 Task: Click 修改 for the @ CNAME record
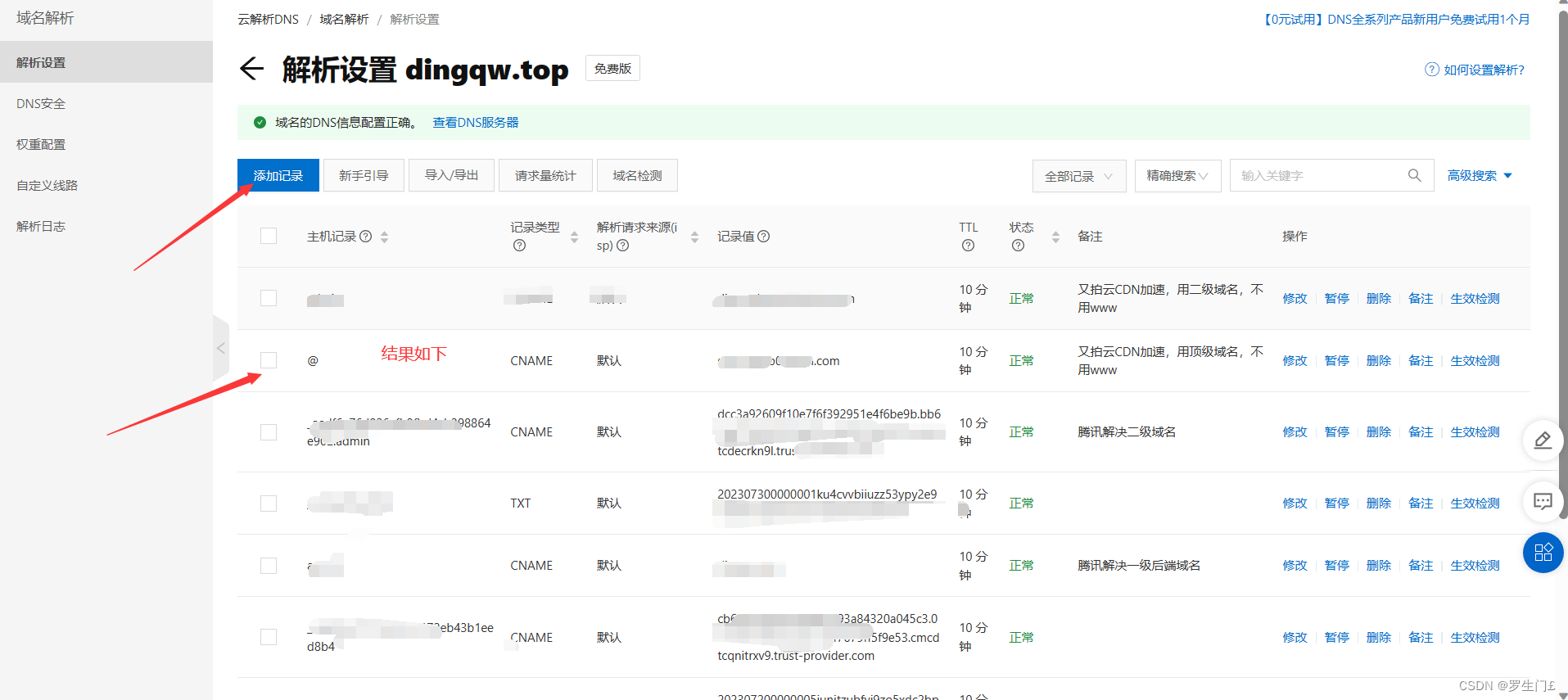click(x=1295, y=360)
